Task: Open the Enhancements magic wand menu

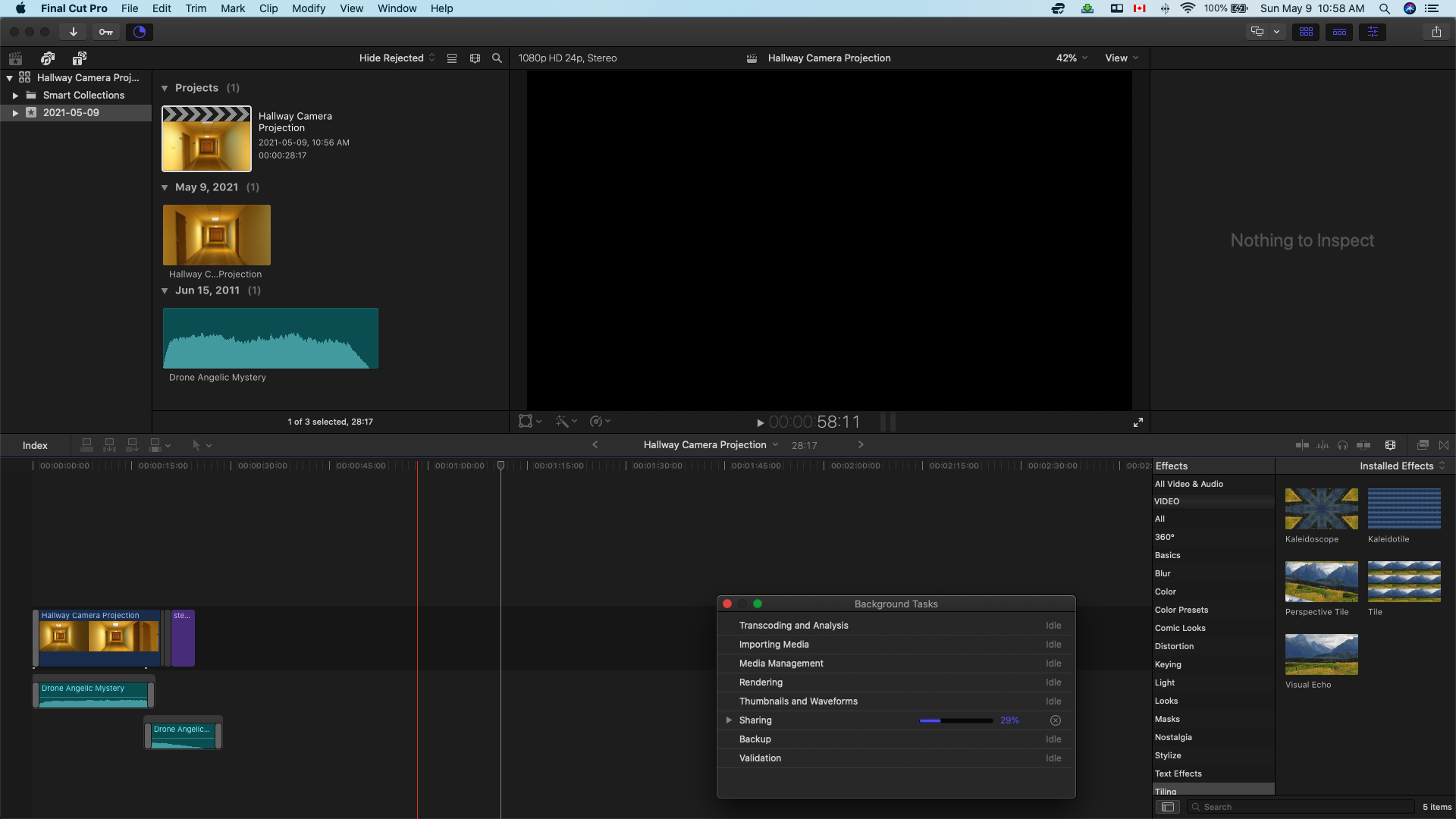Action: (566, 422)
